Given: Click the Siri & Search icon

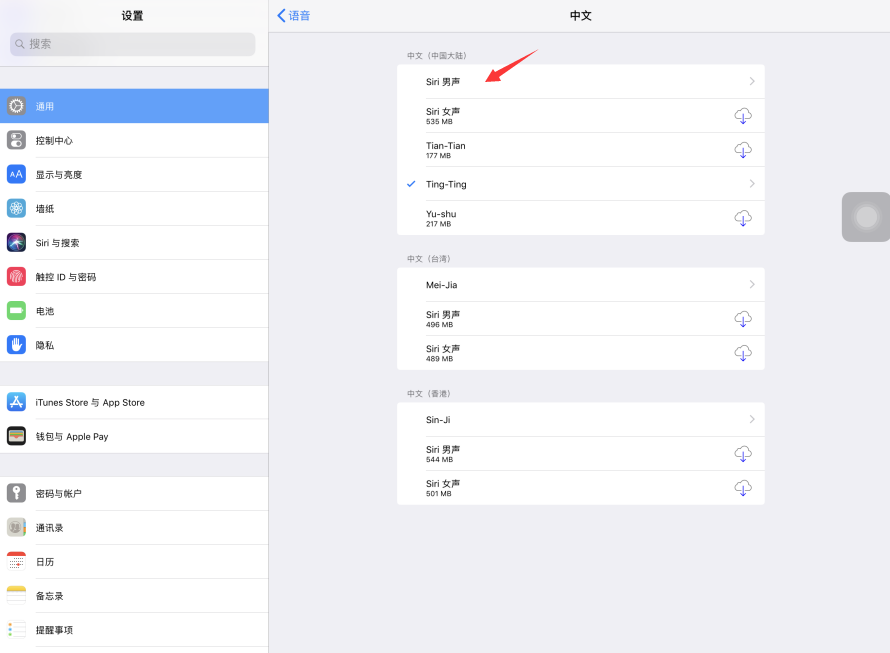Looking at the screenshot, I should (x=16, y=242).
